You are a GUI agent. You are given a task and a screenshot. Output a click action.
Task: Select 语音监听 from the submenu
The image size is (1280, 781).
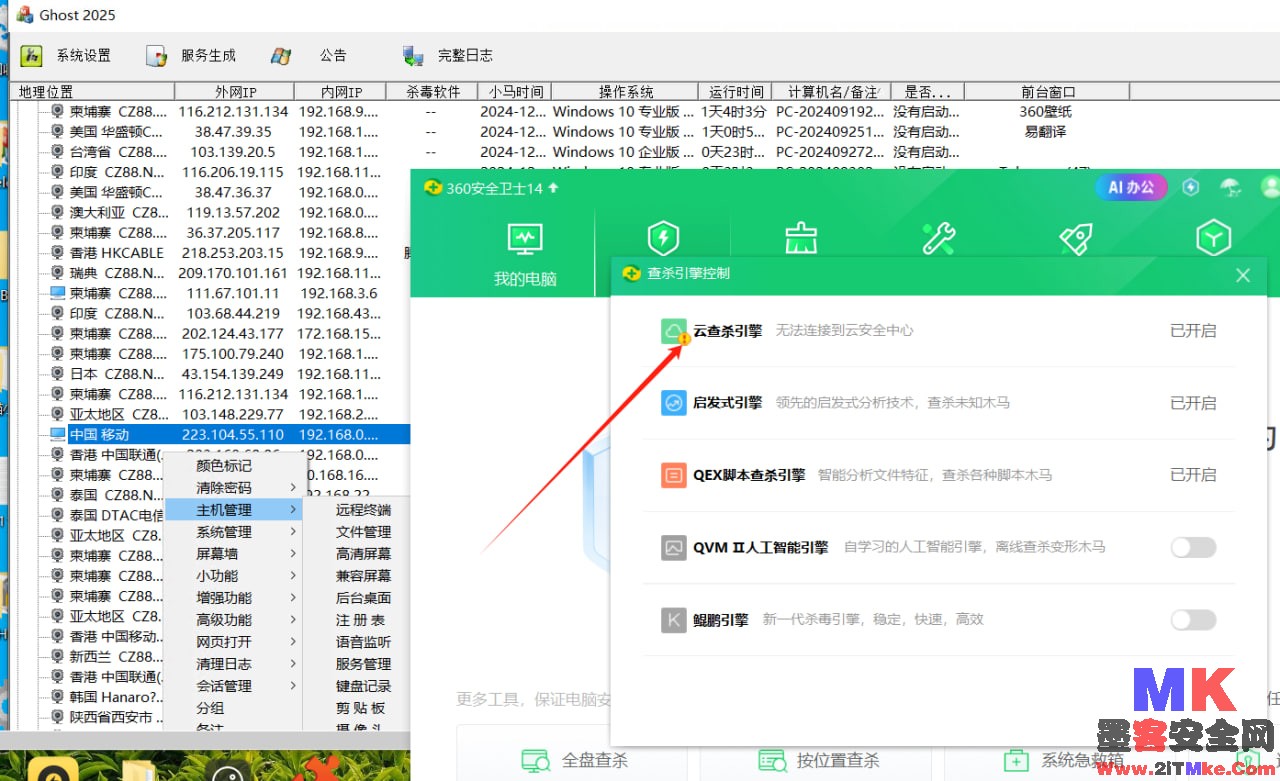(x=363, y=642)
